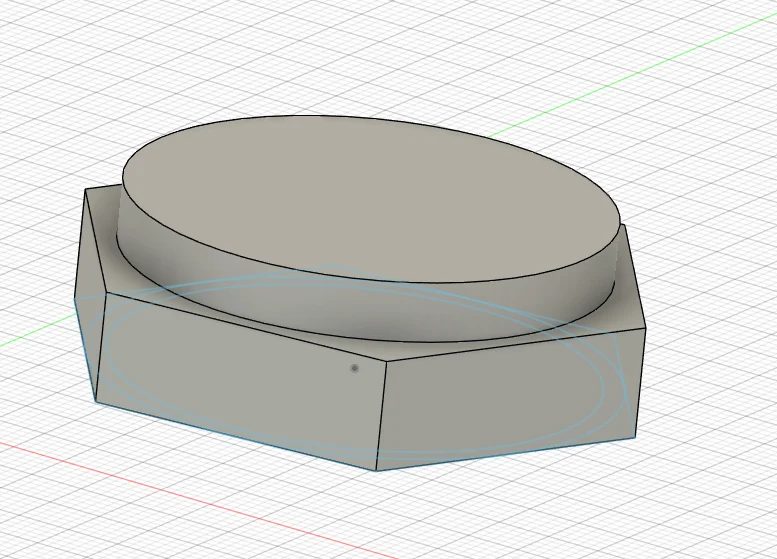Select the upper edge of the front-left hexagon face
Screen dimensions: 777x559
tap(246, 327)
